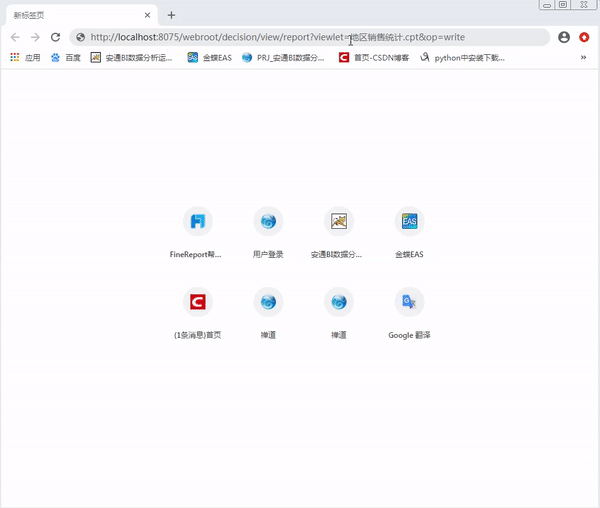Reload the page with the refresh icon
This screenshot has height=508, width=600.
tap(55, 37)
